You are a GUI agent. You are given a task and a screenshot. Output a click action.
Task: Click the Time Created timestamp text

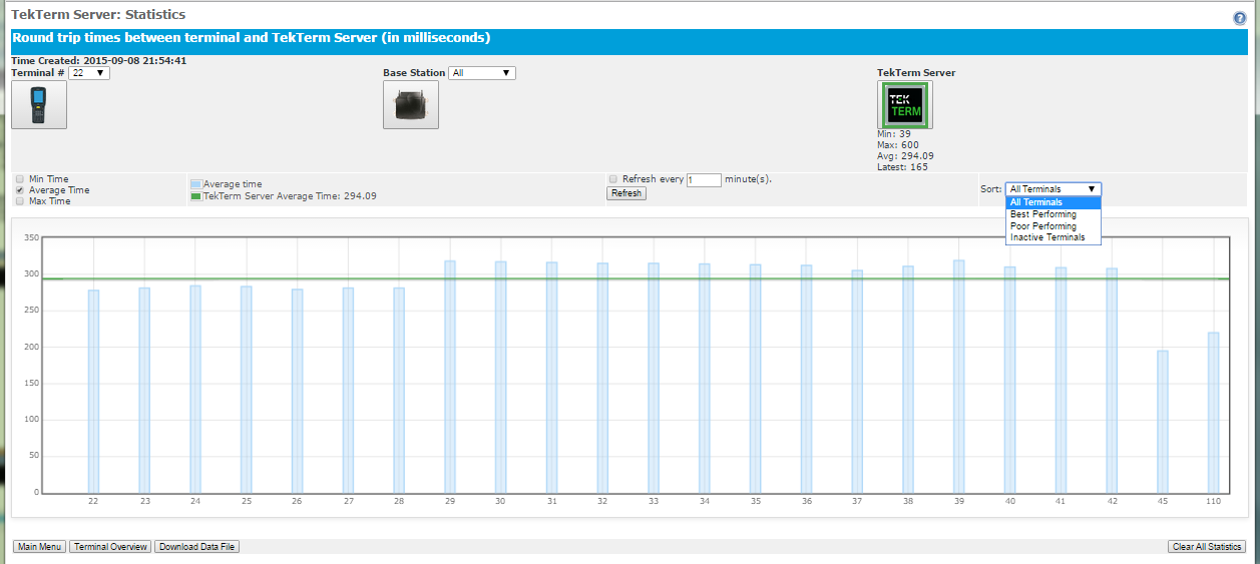click(99, 61)
